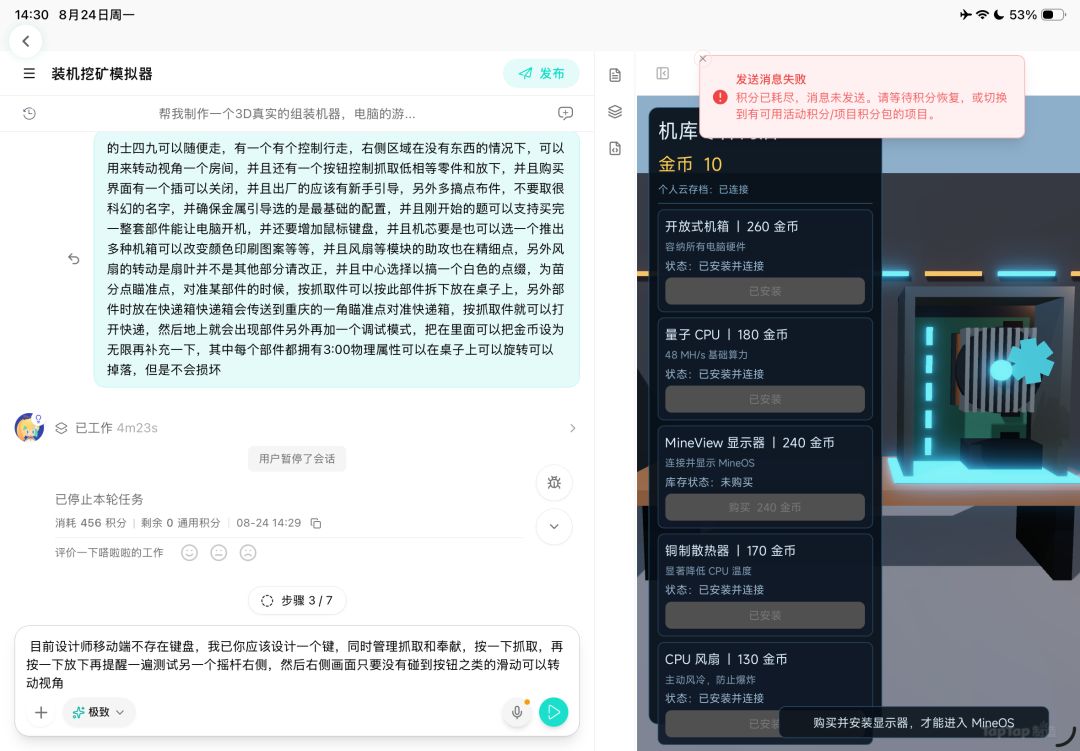The width and height of the screenshot is (1080, 751).
Task: Focus the message input text box
Action: [x=296, y=665]
